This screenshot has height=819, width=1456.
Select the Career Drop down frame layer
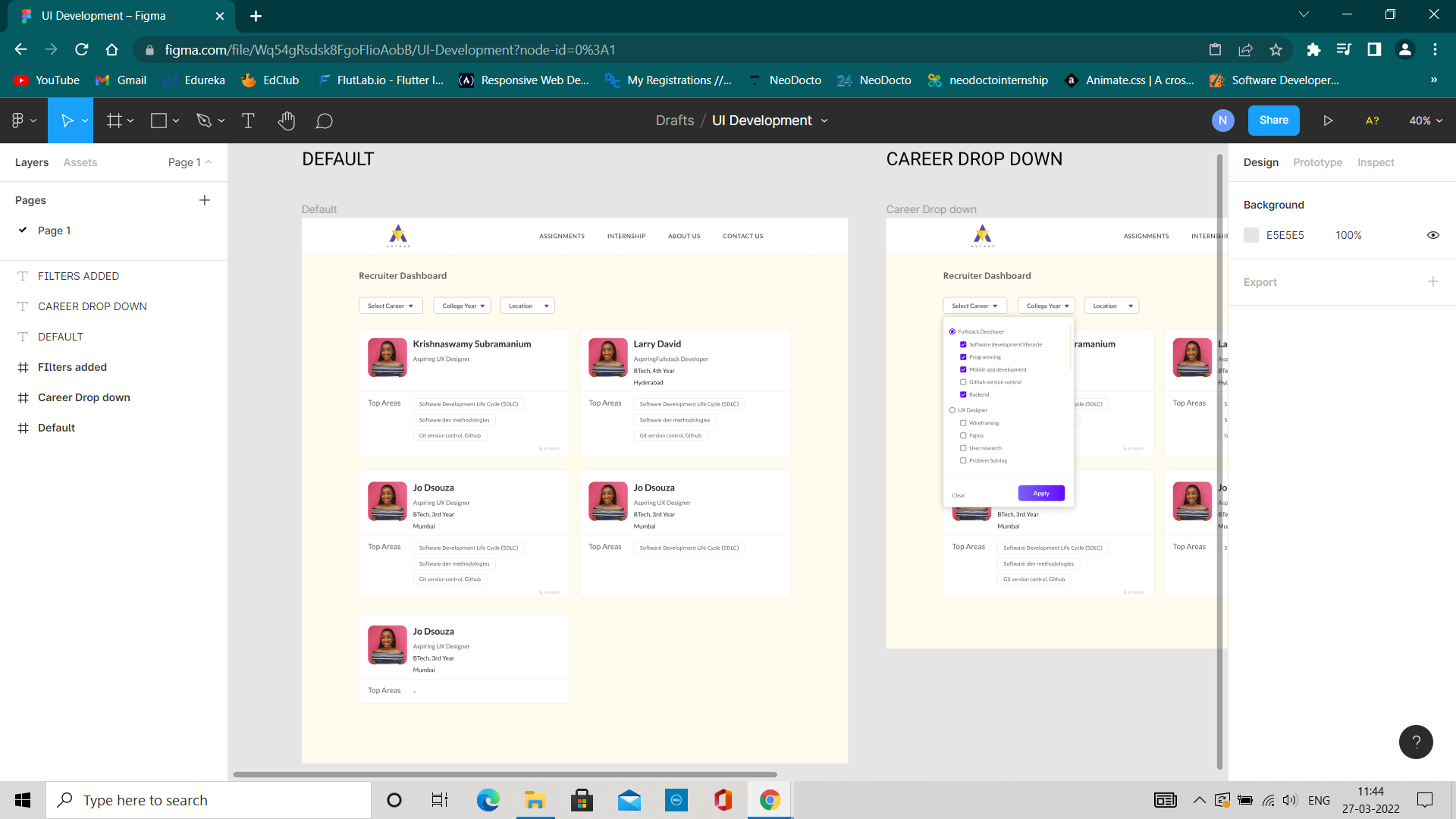click(83, 397)
